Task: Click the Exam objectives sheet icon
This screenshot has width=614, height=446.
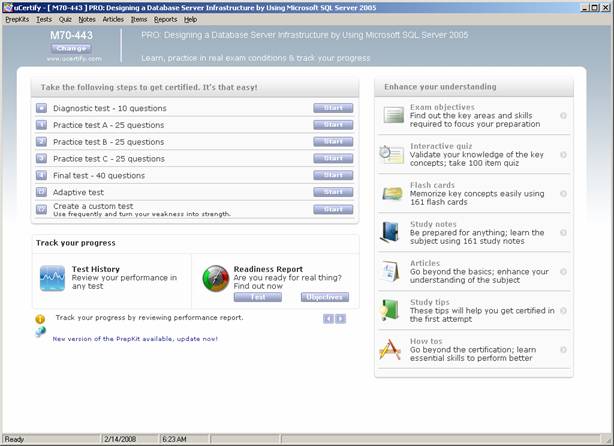Action: (394, 115)
